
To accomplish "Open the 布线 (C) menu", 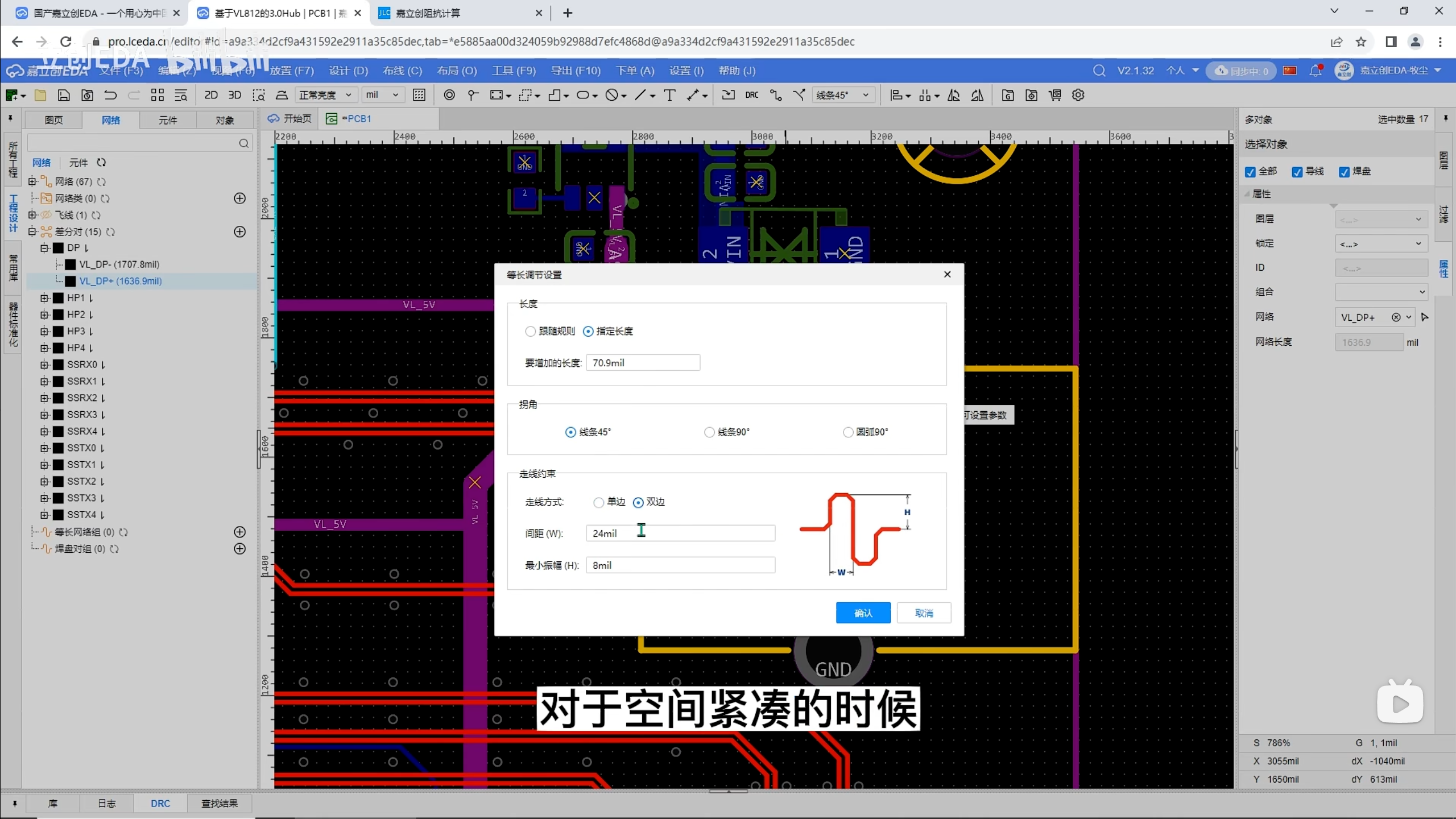I will click(402, 71).
